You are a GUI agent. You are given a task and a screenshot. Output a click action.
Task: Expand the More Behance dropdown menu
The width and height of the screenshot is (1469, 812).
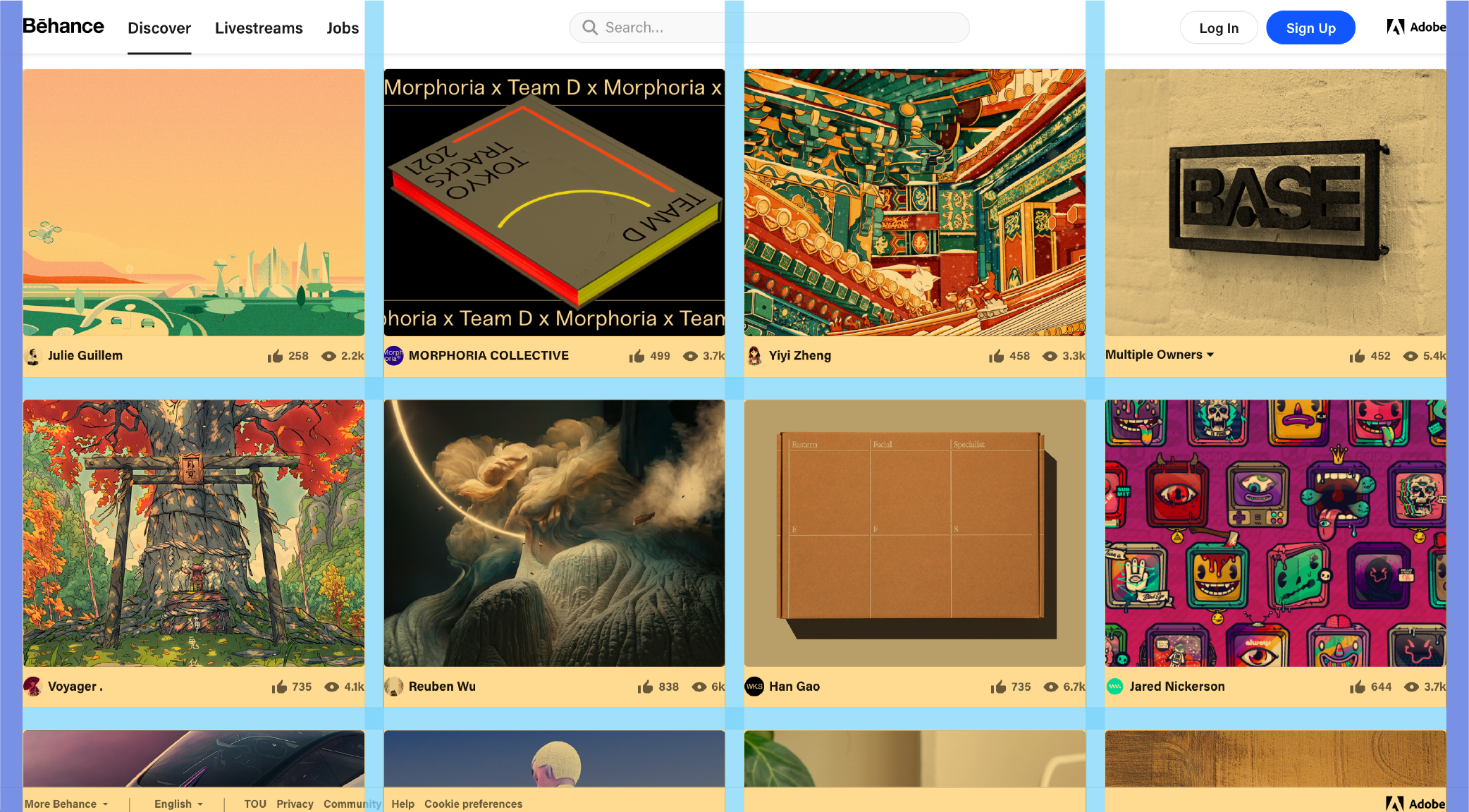point(65,804)
